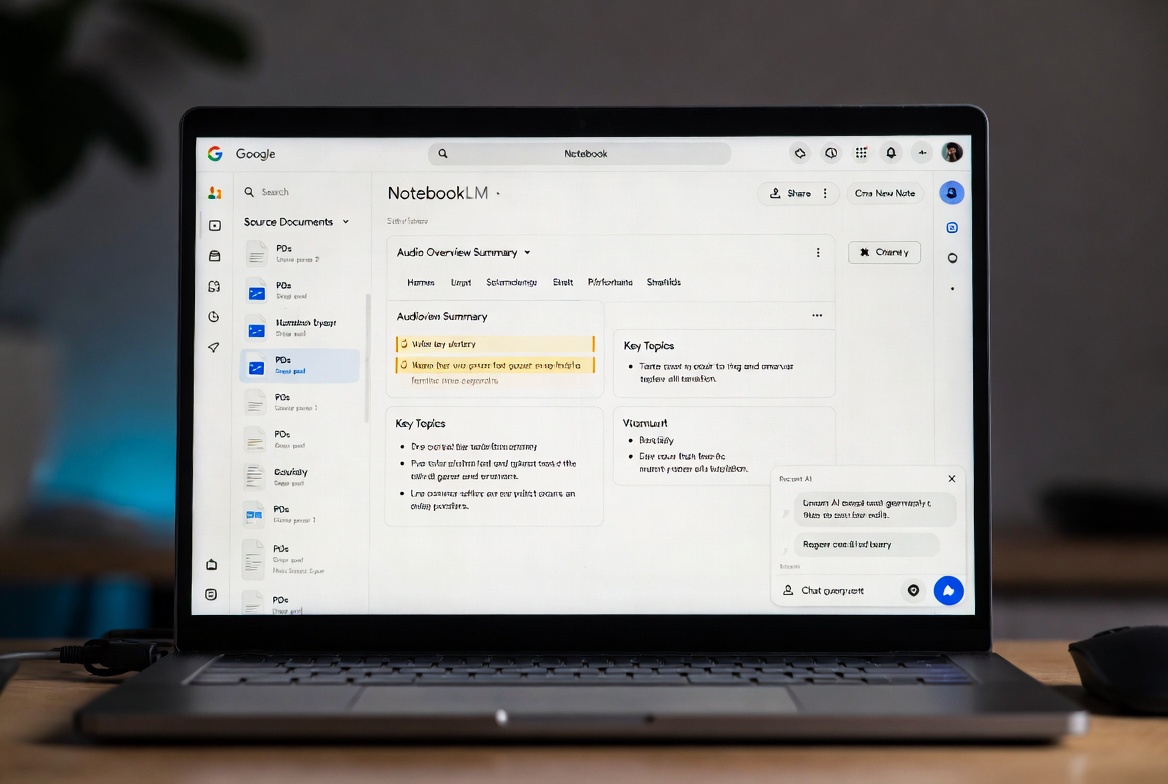Click the sidebar document list scrollbar
Image resolution: width=1168 pixels, height=784 pixels.
(366, 359)
